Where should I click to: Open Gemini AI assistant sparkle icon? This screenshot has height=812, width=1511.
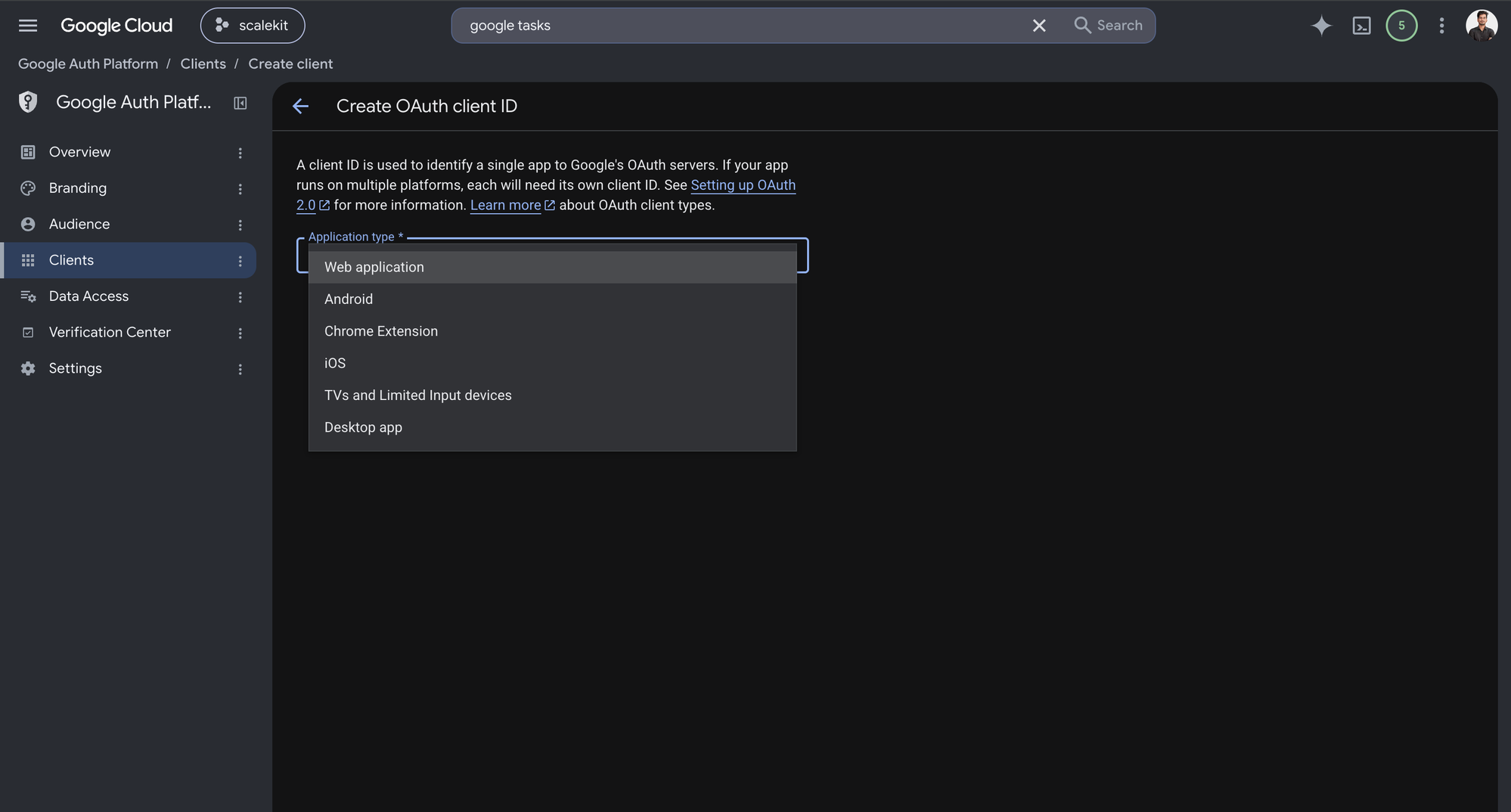pyautogui.click(x=1321, y=26)
